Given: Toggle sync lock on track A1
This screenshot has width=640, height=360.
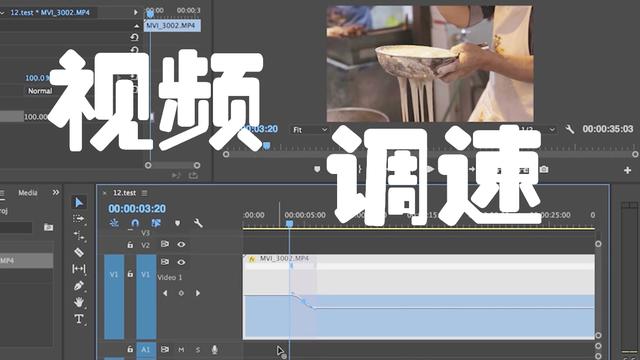Looking at the screenshot, I should click(164, 349).
